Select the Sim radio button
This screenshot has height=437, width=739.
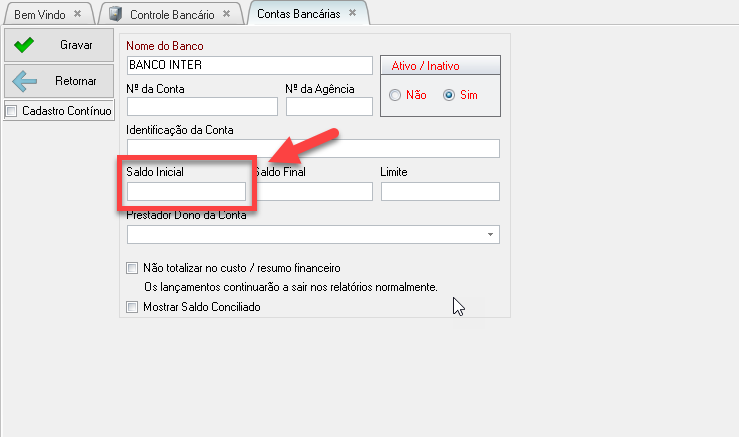(448, 95)
